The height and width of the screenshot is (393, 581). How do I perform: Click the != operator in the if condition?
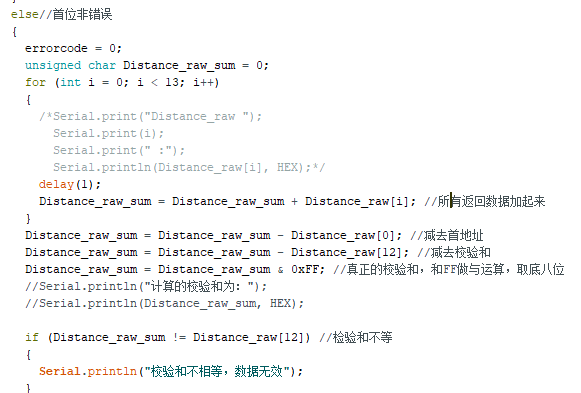179,337
